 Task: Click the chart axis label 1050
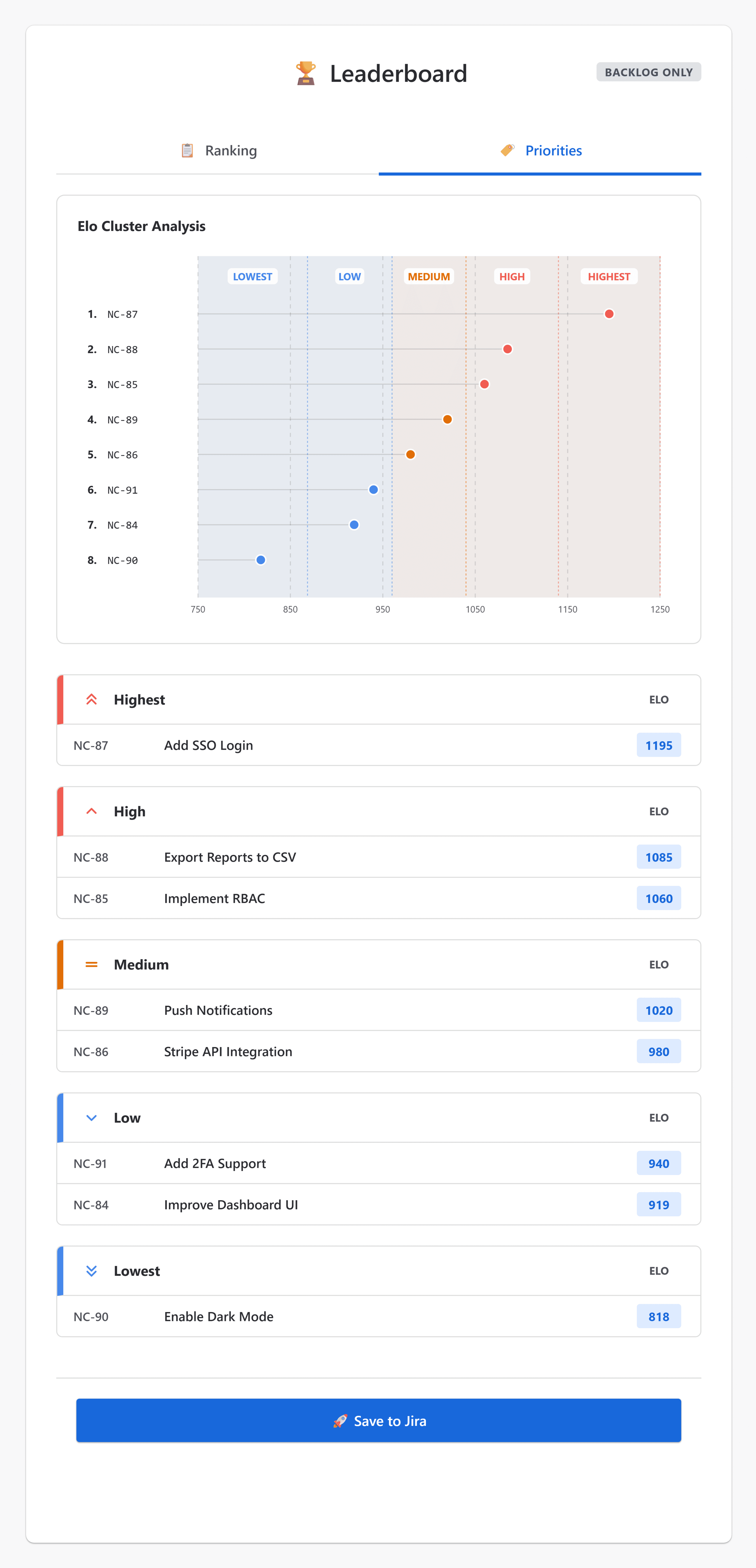(475, 609)
